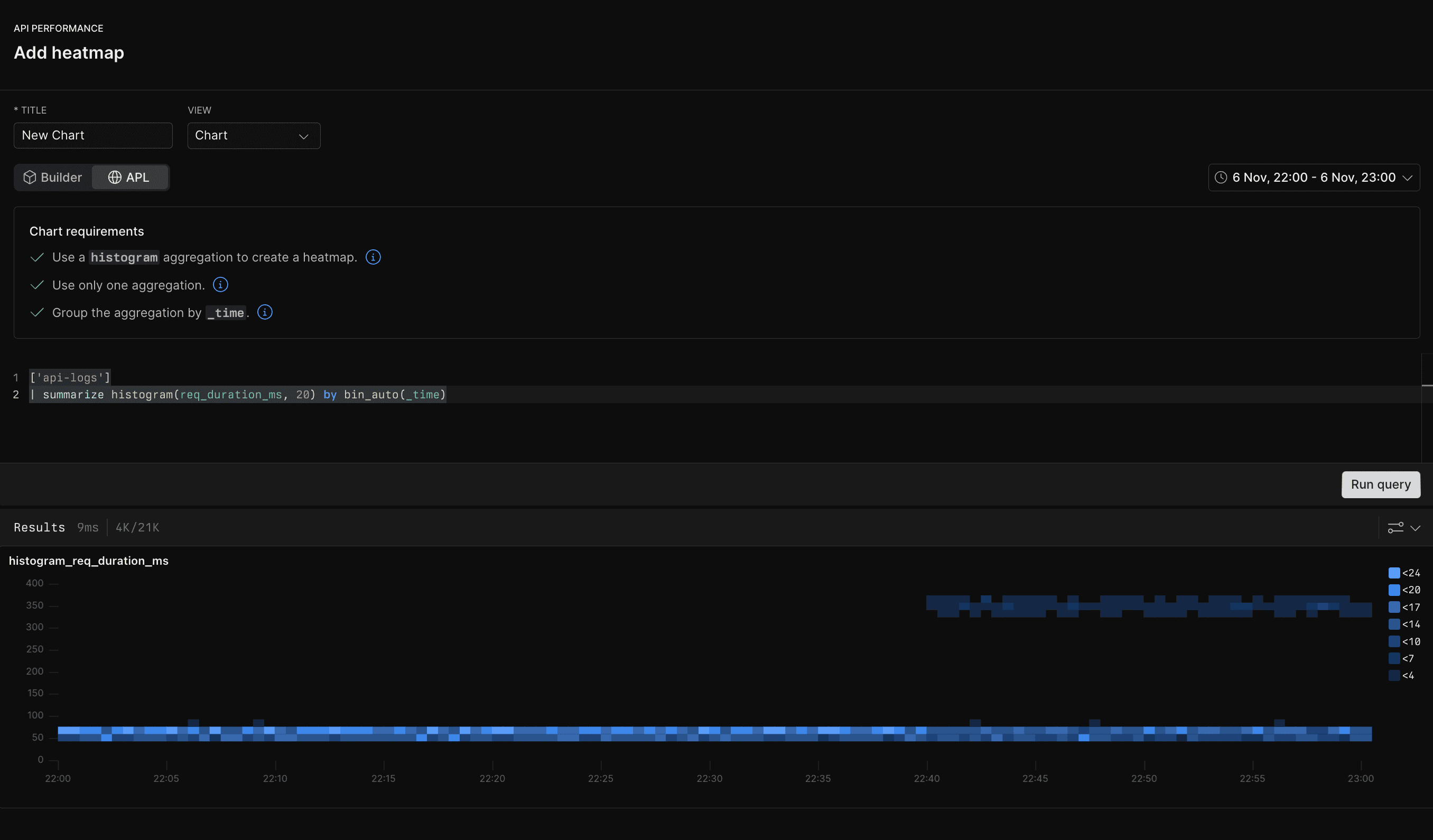The height and width of the screenshot is (840, 1433).
Task: Click x-axis label 22:30
Action: 709,779
